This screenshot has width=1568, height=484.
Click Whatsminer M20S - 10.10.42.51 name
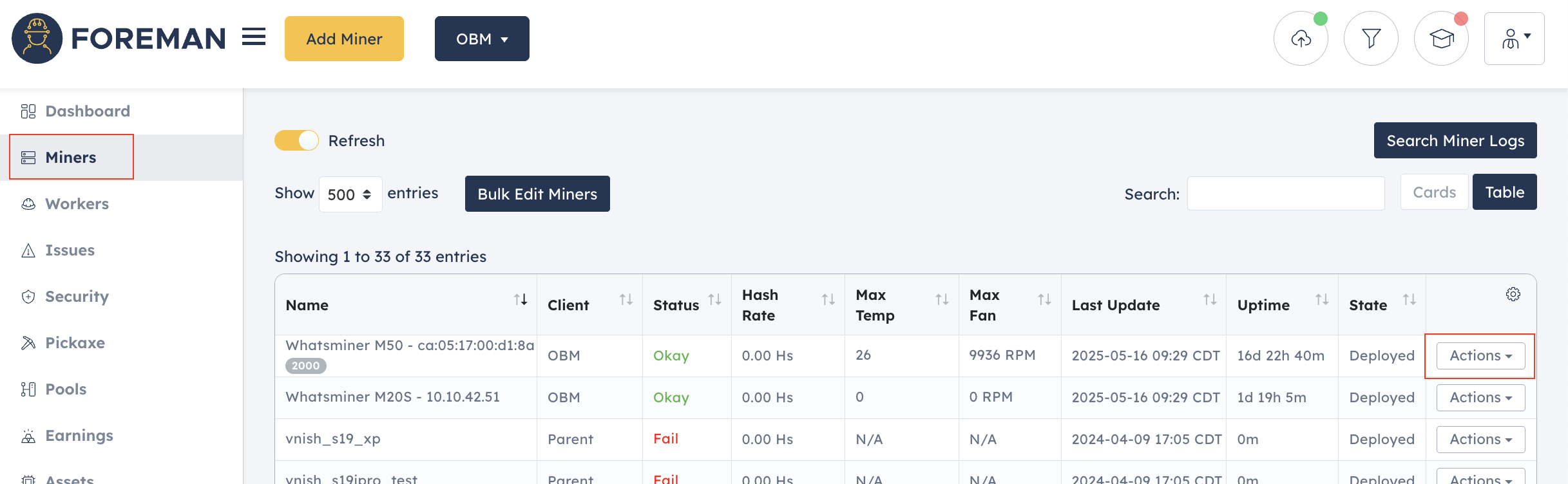(x=392, y=397)
